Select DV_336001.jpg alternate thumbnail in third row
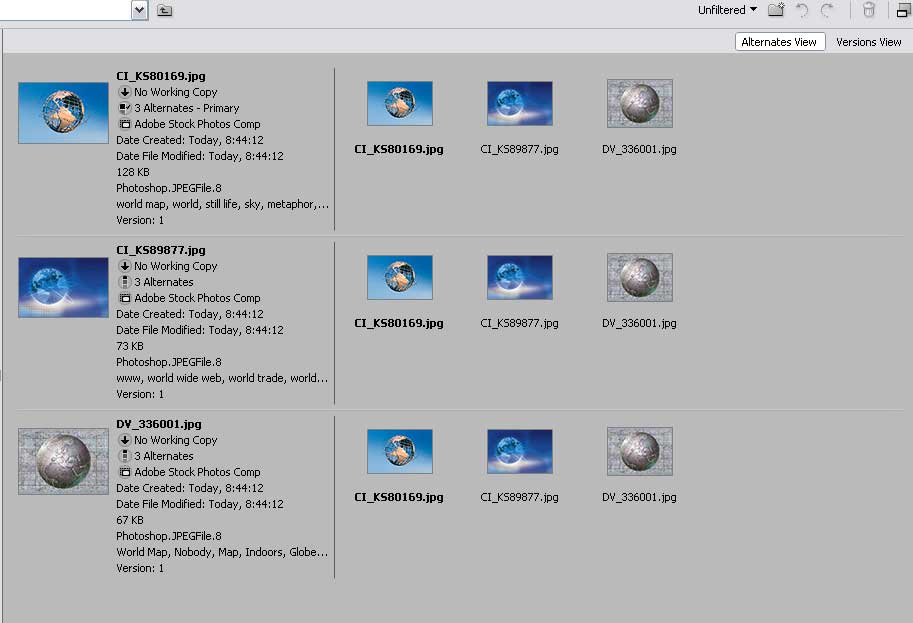The image size is (913, 623). click(x=640, y=451)
